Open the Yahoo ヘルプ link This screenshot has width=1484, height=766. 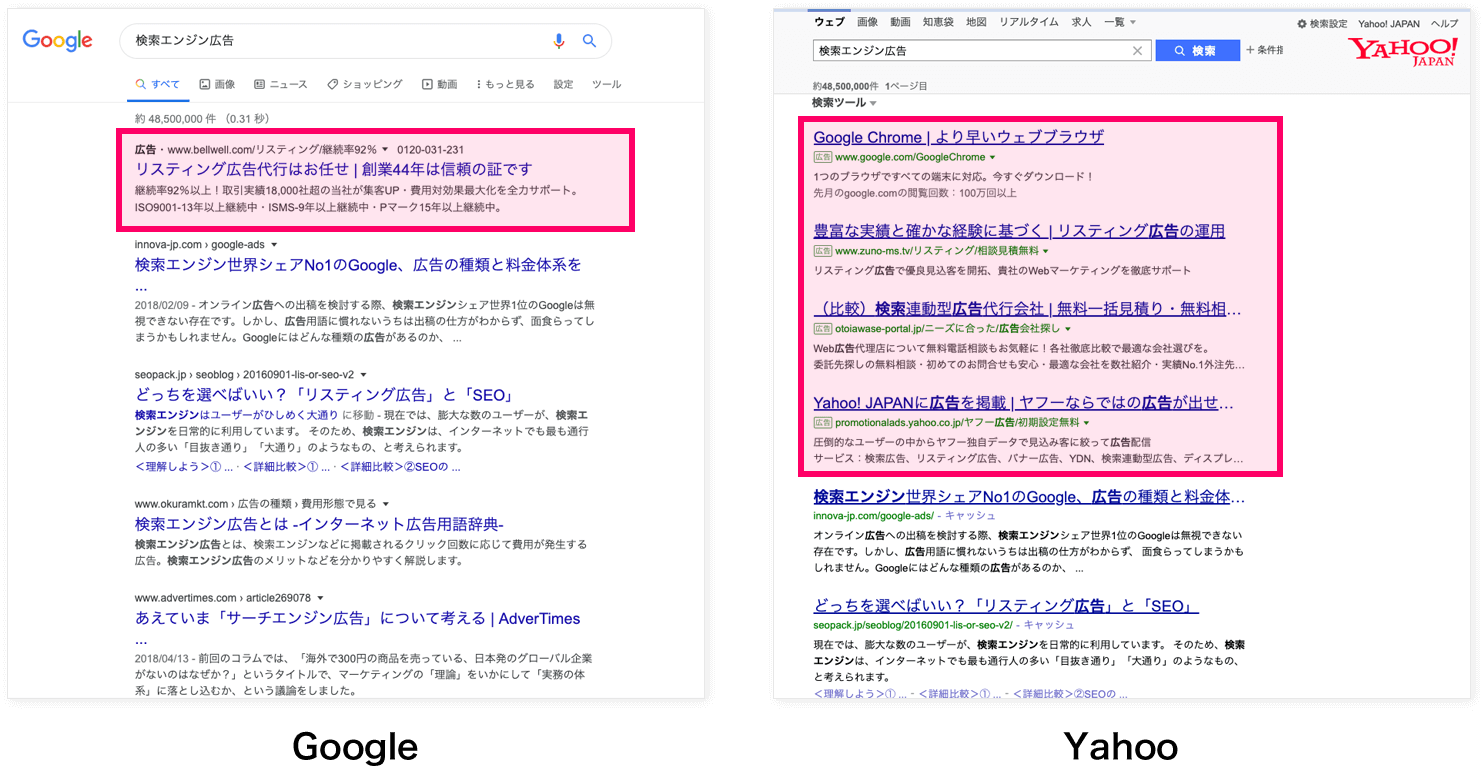[x=1445, y=23]
